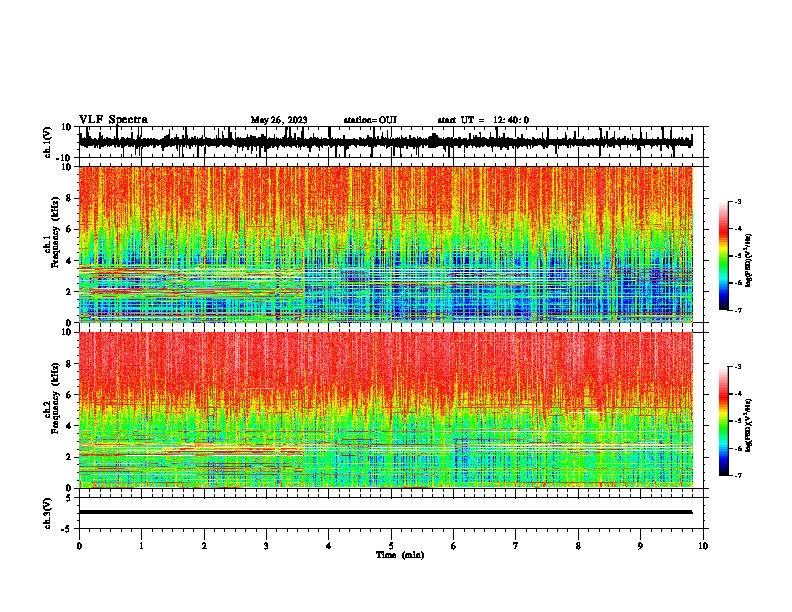The width and height of the screenshot is (792, 612).
Task: Click the "9" tick on the time axis
Action: coord(640,546)
